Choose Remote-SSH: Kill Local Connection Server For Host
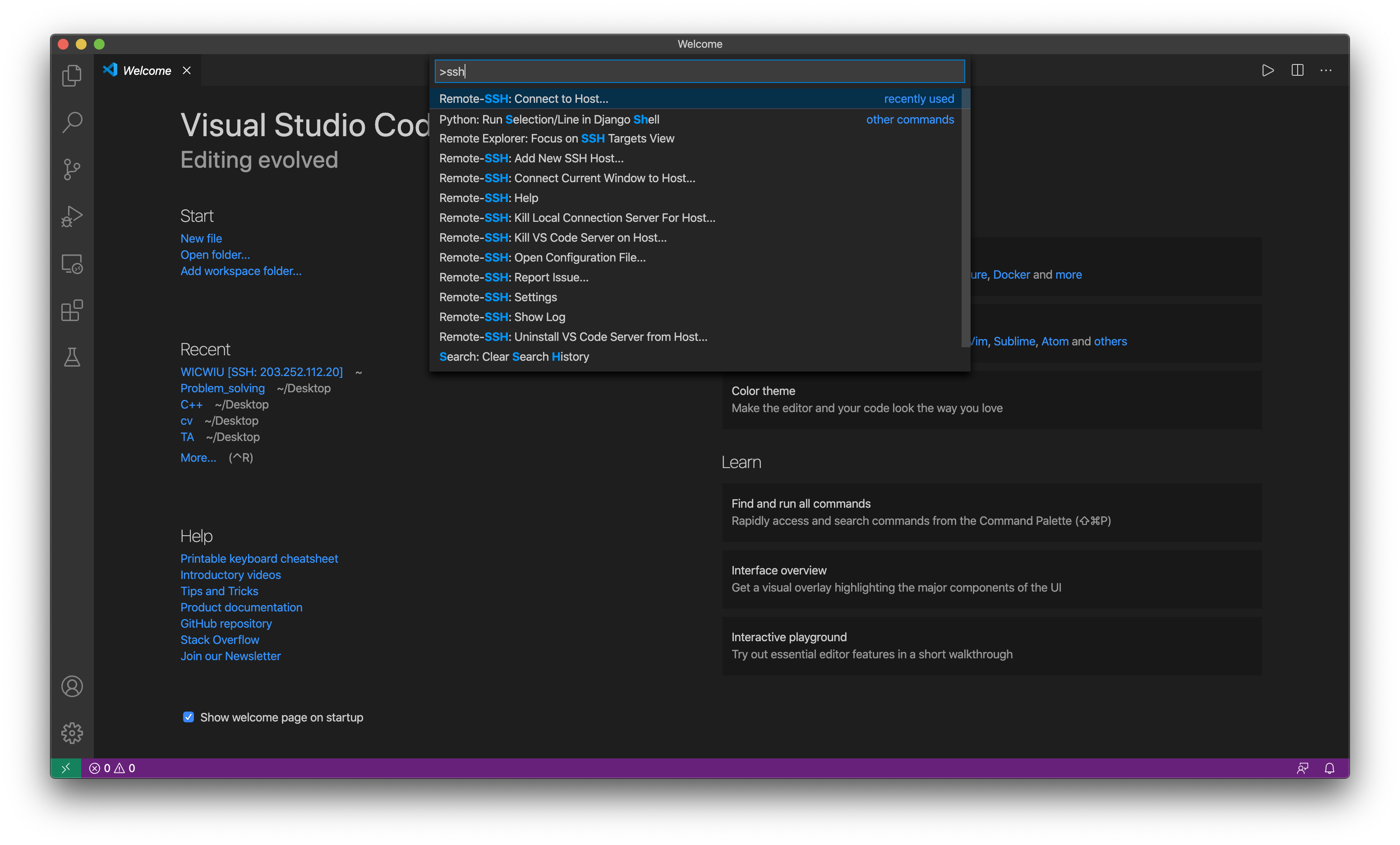Image resolution: width=1400 pixels, height=845 pixels. pos(696,218)
